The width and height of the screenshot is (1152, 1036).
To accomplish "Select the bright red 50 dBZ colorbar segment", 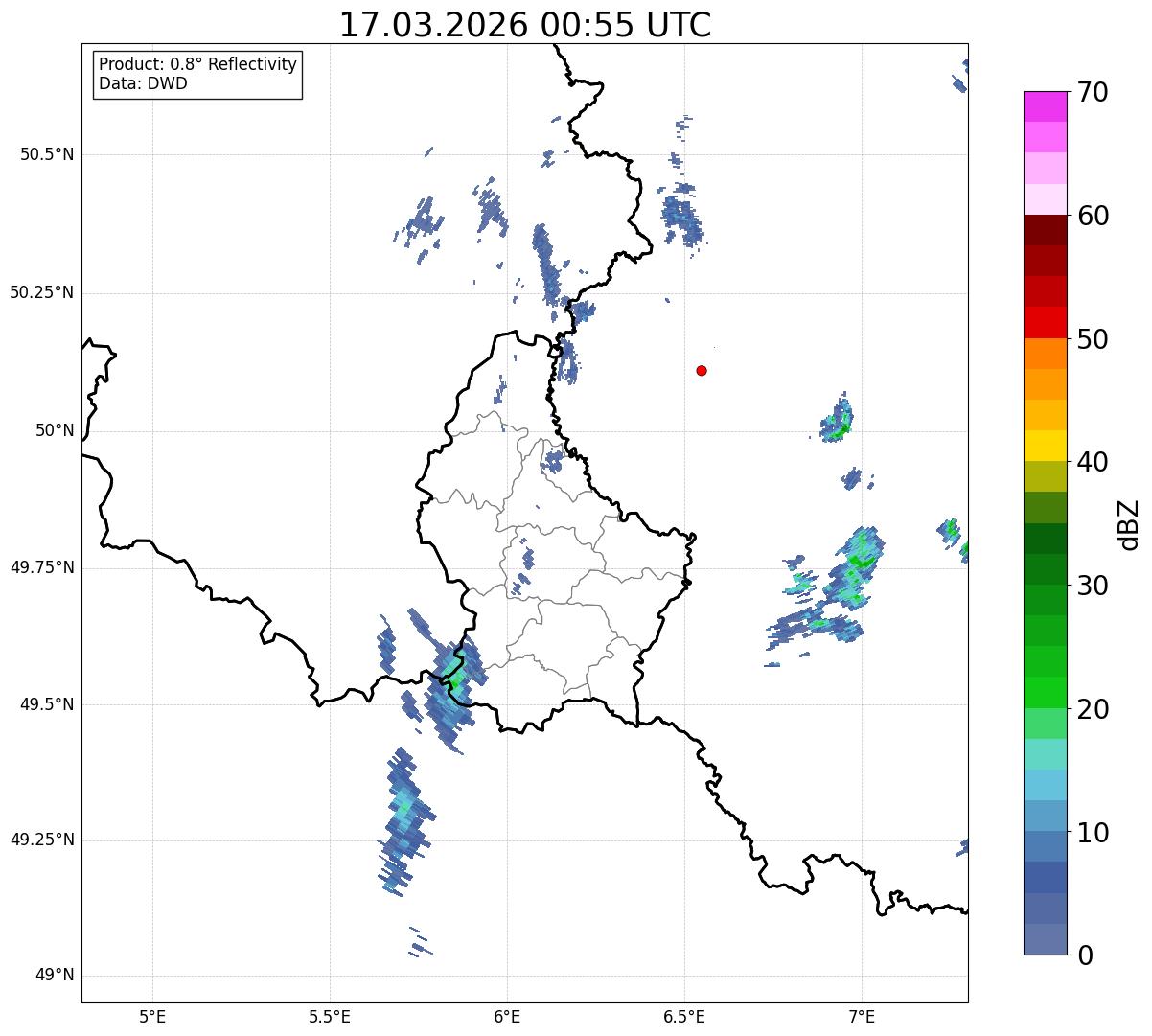I will [1045, 322].
